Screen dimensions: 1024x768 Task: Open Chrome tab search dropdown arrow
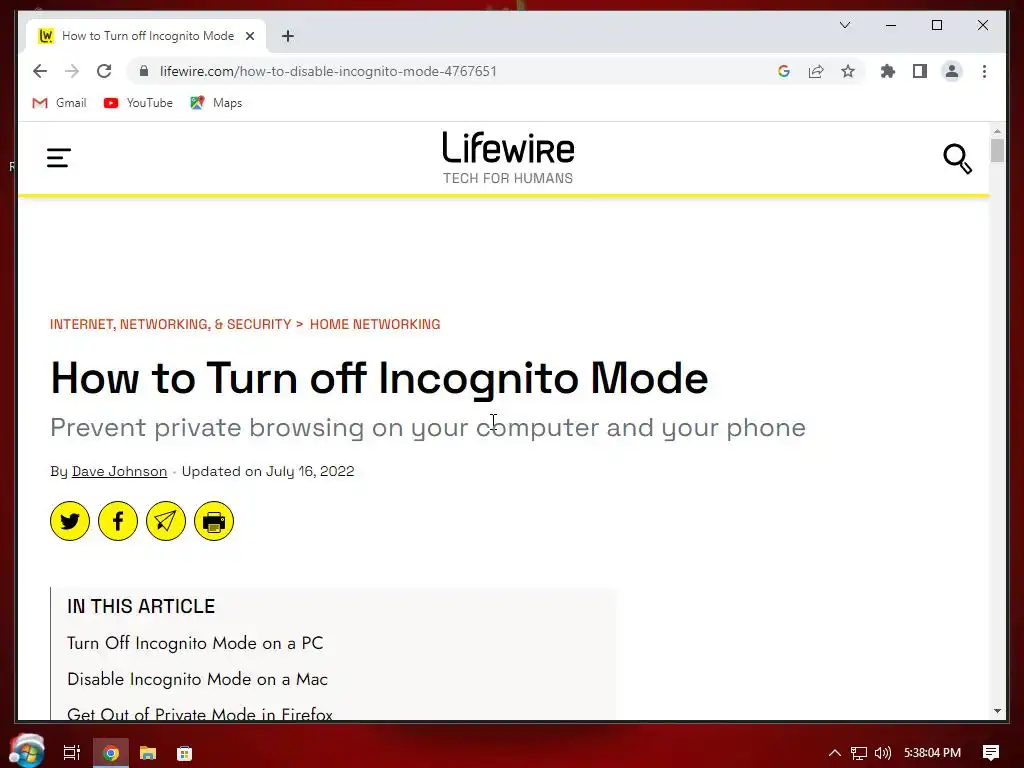[x=844, y=25]
